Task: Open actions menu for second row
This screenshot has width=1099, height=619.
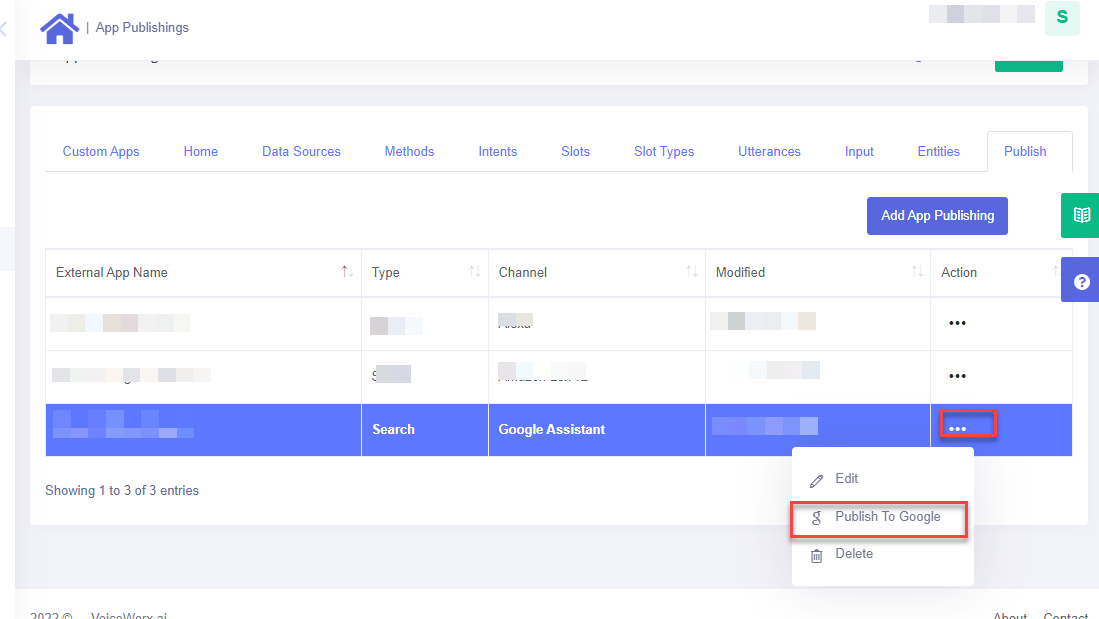Action: pyautogui.click(x=957, y=376)
